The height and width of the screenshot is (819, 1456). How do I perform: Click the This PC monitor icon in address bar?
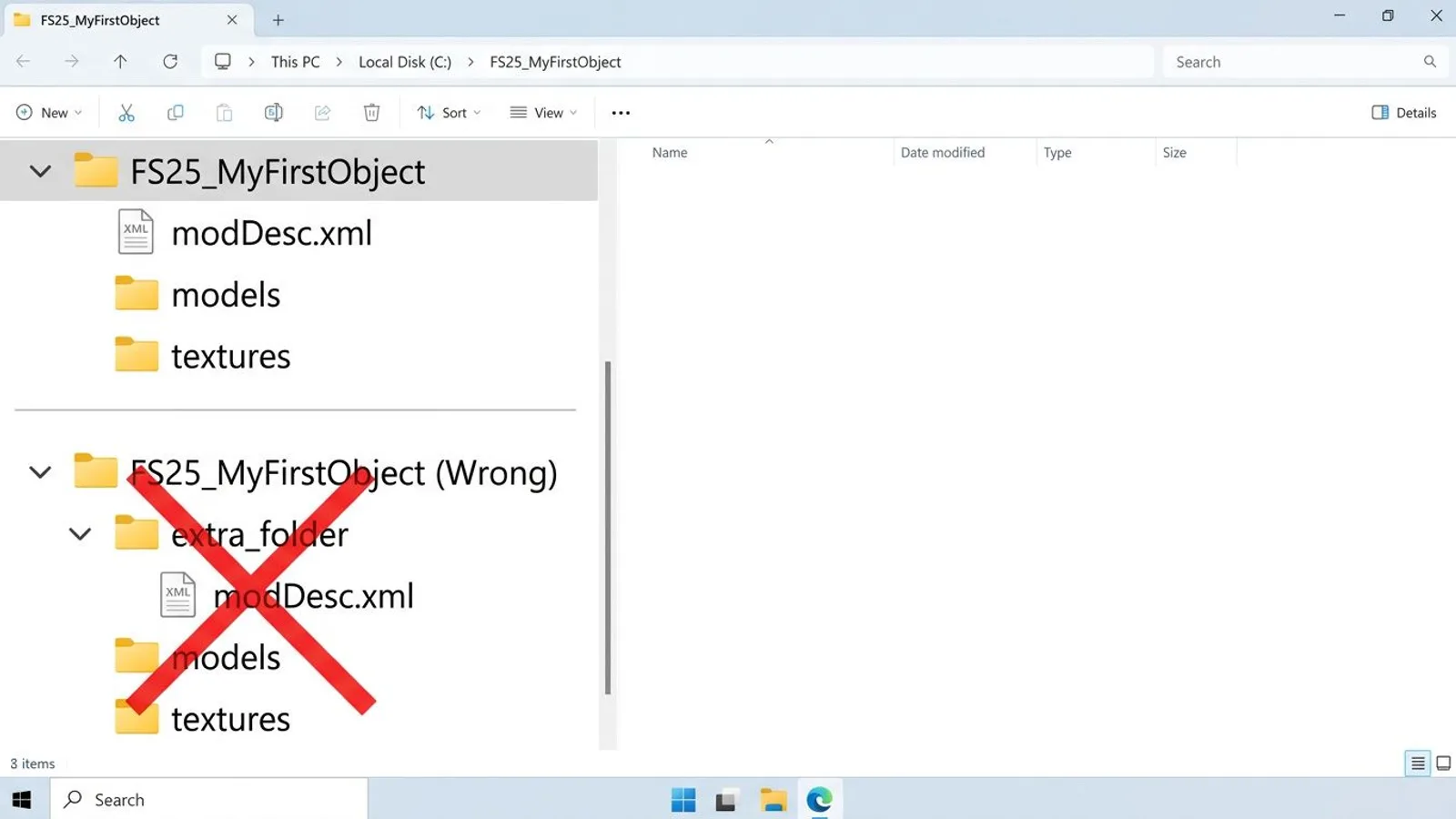(223, 62)
